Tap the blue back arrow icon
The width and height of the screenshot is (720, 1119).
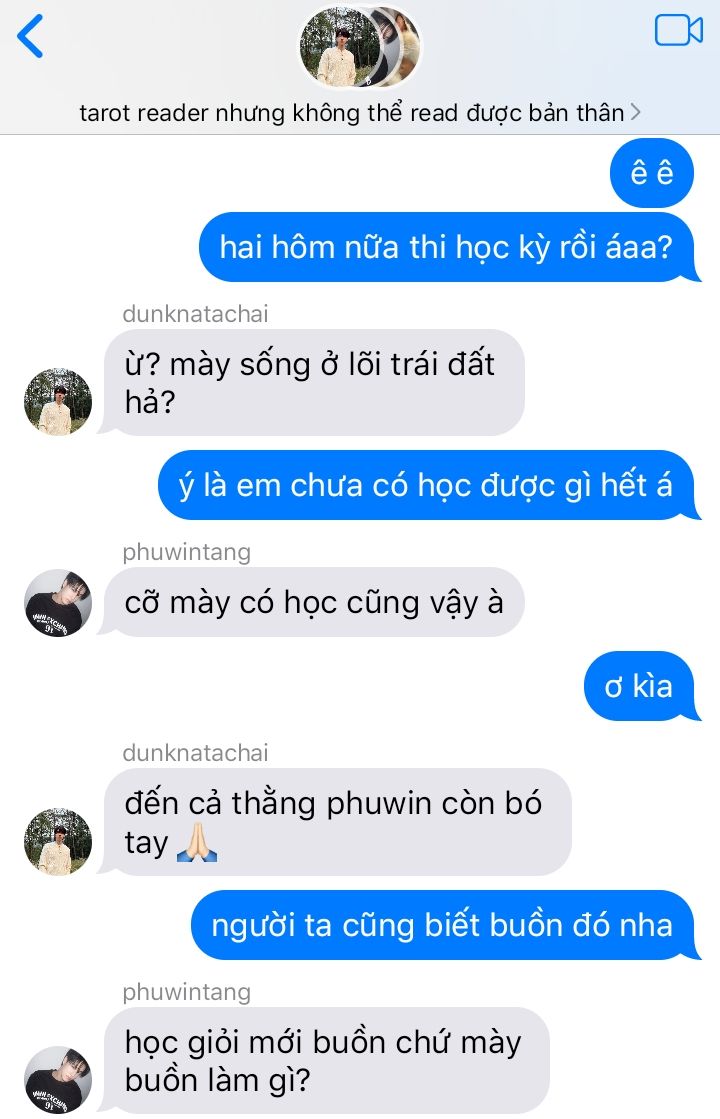coord(30,36)
